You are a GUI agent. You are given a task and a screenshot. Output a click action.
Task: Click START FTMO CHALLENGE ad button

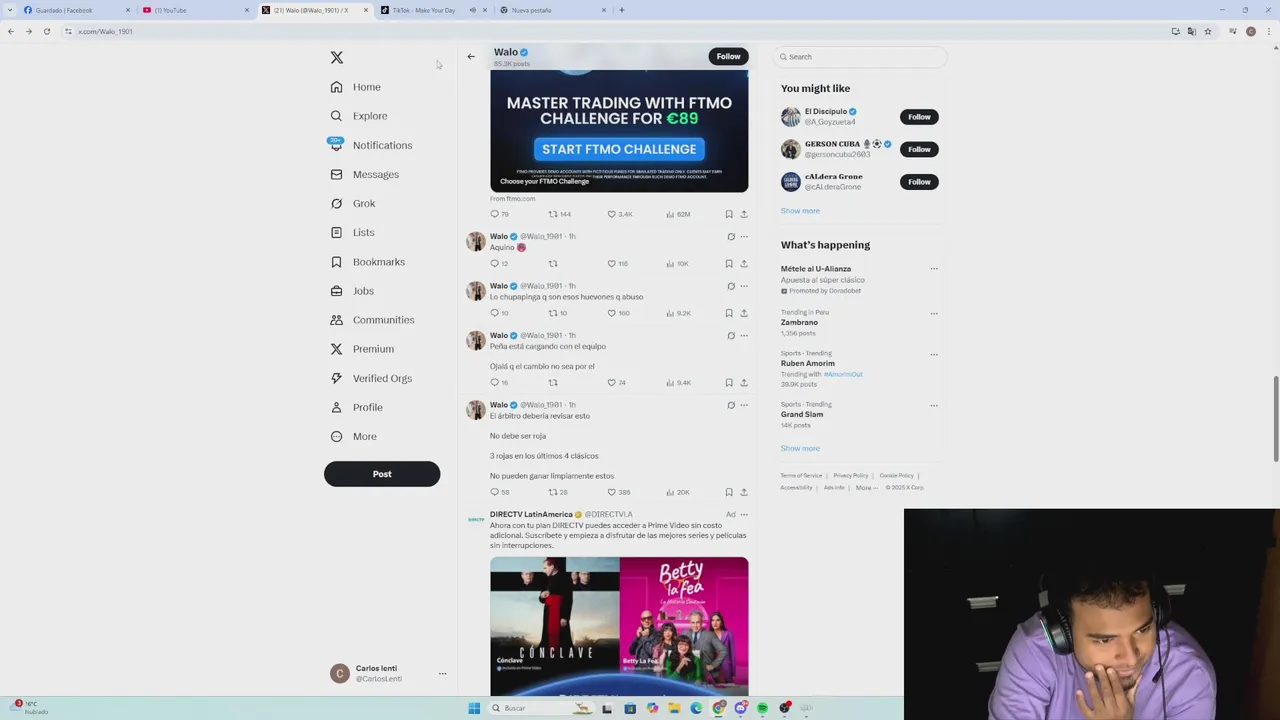[619, 149]
